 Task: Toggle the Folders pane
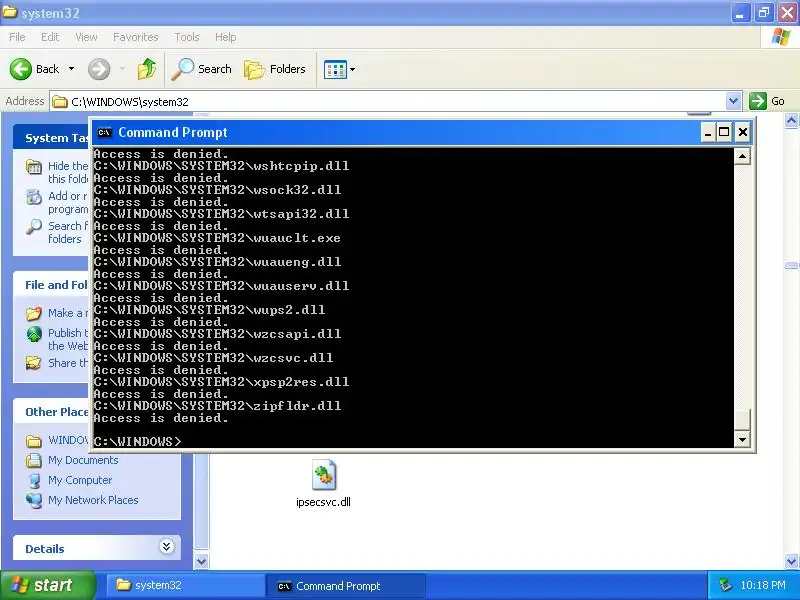pyautogui.click(x=274, y=69)
